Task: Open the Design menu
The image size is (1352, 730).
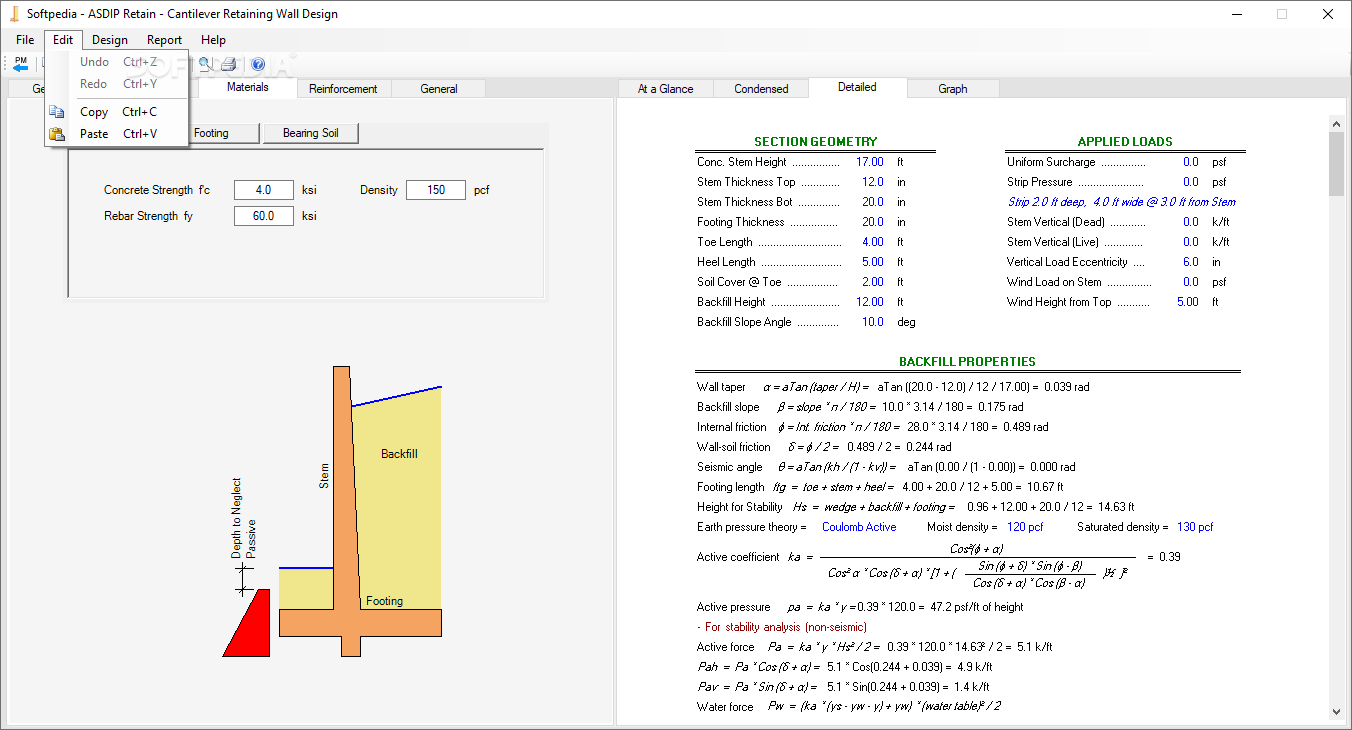Action: coord(110,40)
